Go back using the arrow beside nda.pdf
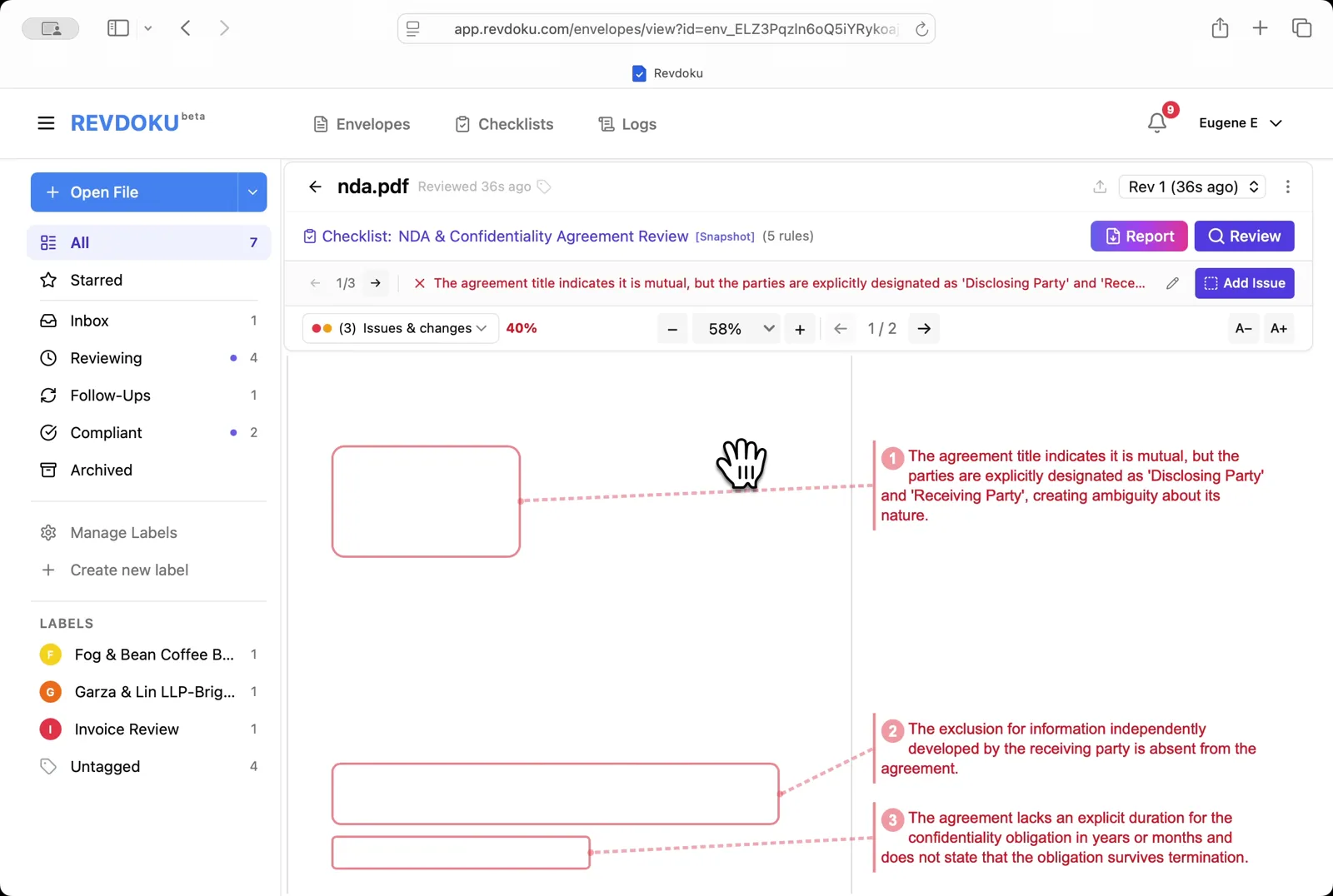 pyautogui.click(x=315, y=187)
